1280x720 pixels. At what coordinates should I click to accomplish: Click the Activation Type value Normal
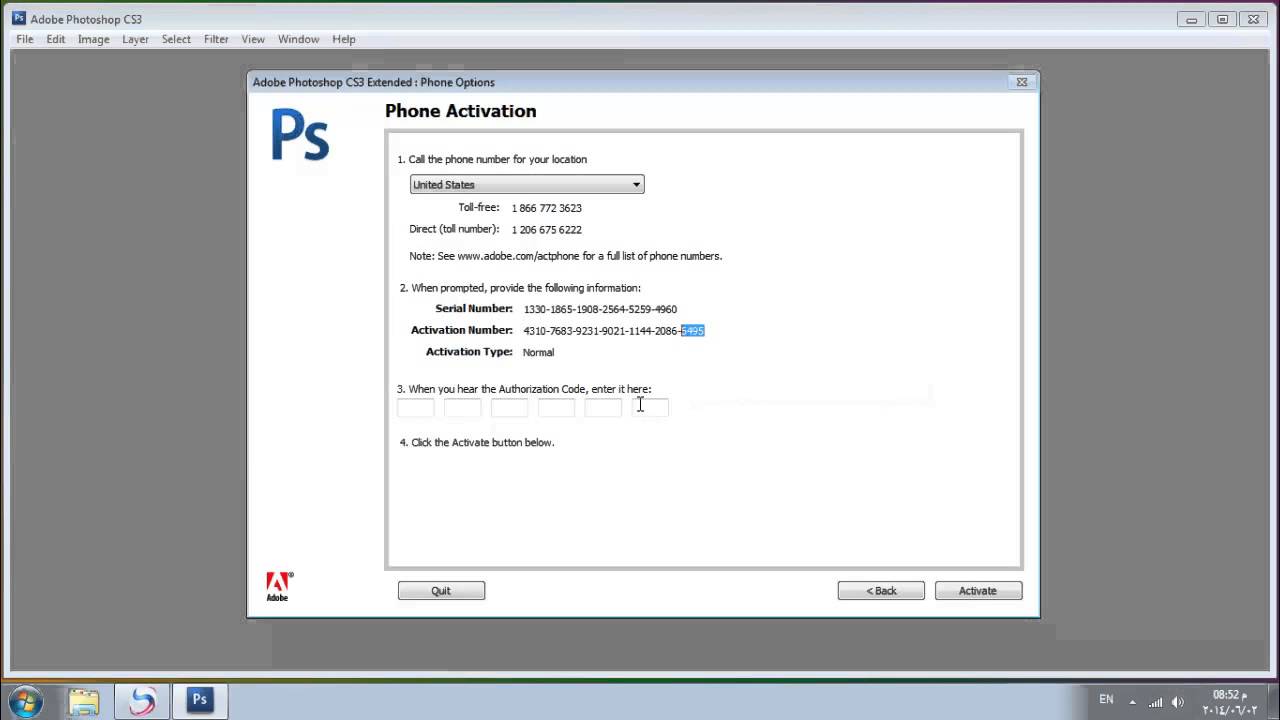[x=538, y=352]
